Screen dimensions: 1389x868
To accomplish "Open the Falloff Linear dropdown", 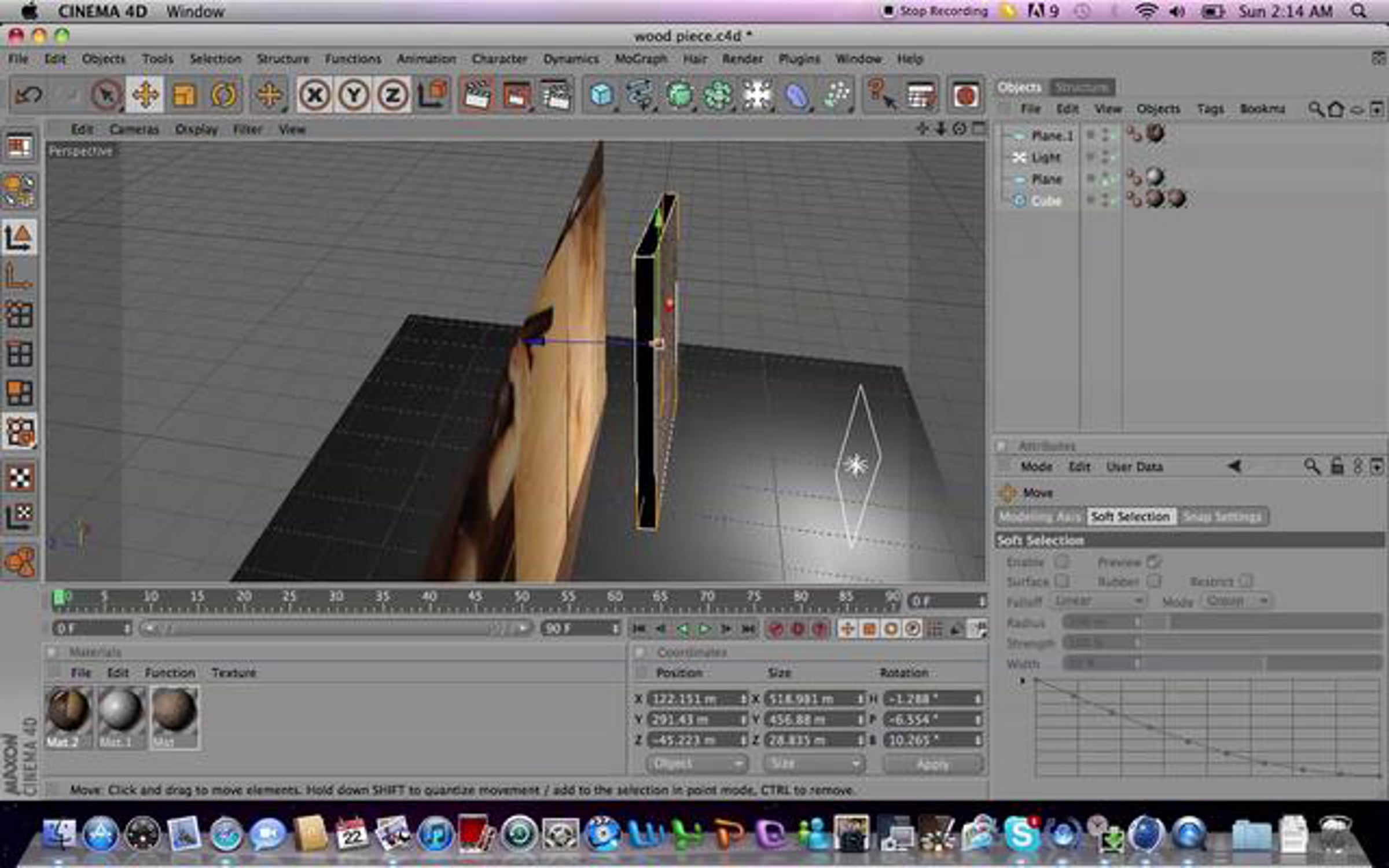I will [1098, 601].
